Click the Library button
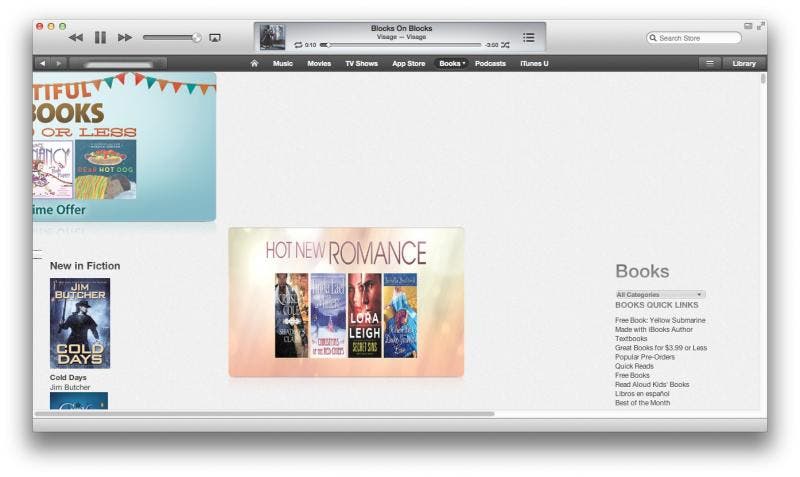This screenshot has width=800, height=477. tap(744, 64)
